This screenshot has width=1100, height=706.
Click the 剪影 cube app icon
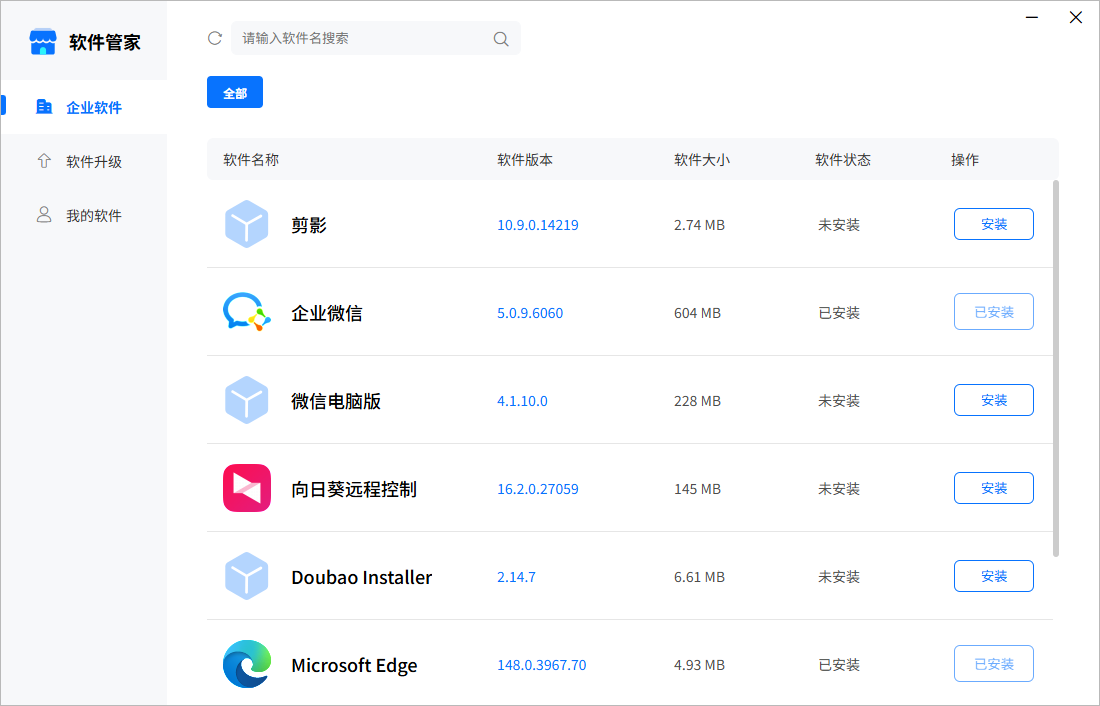pos(246,225)
